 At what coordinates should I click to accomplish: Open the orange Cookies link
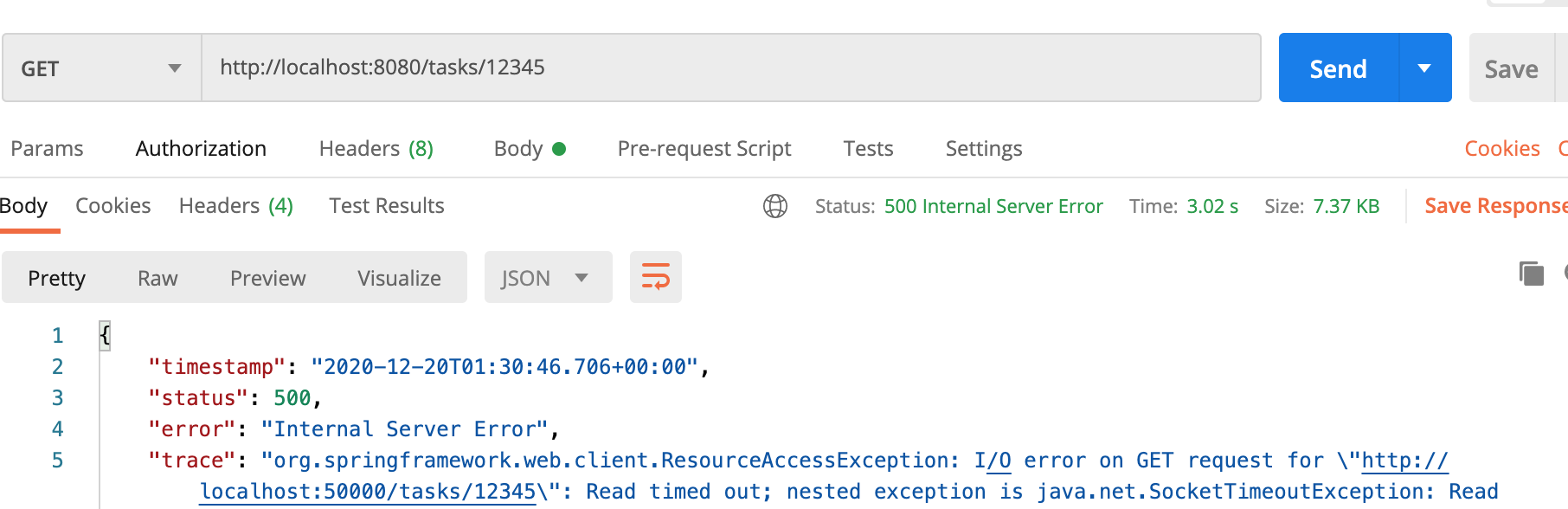(1501, 149)
